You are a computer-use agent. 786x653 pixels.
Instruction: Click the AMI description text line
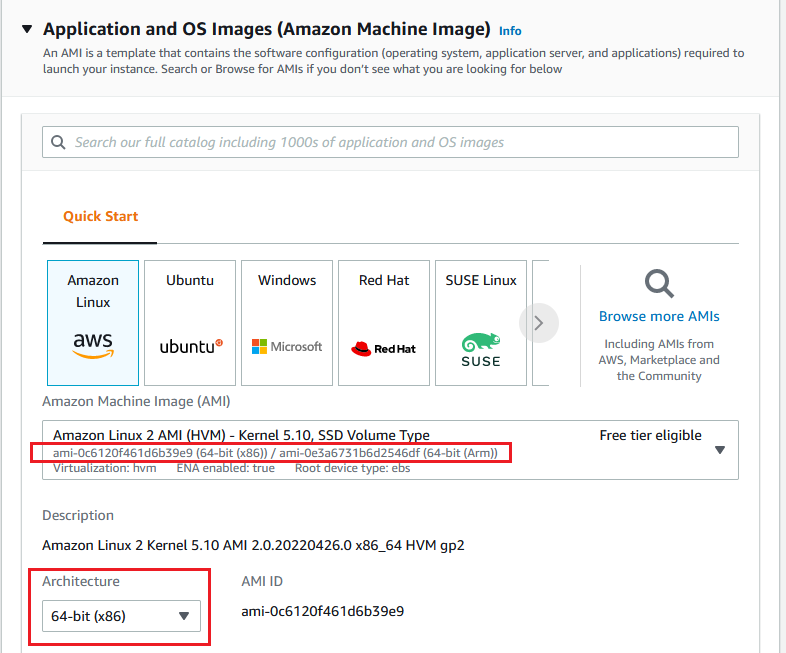point(253,545)
